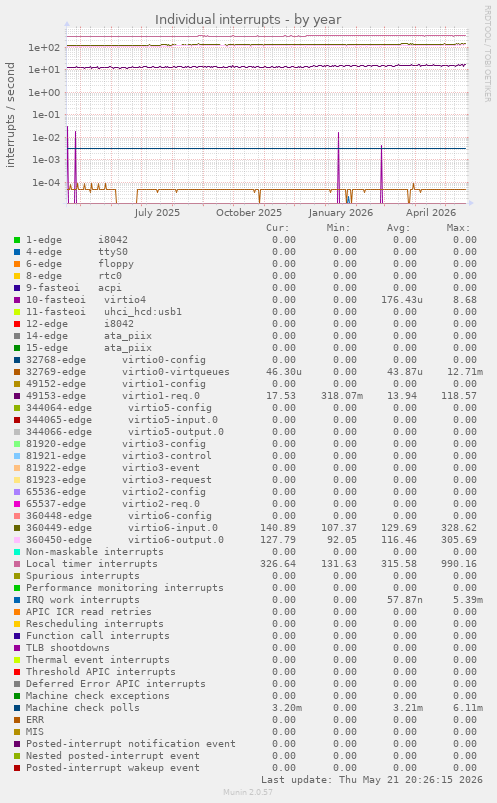
Task: Select the dark blue Machine check polls swatch
Action: tap(17, 708)
